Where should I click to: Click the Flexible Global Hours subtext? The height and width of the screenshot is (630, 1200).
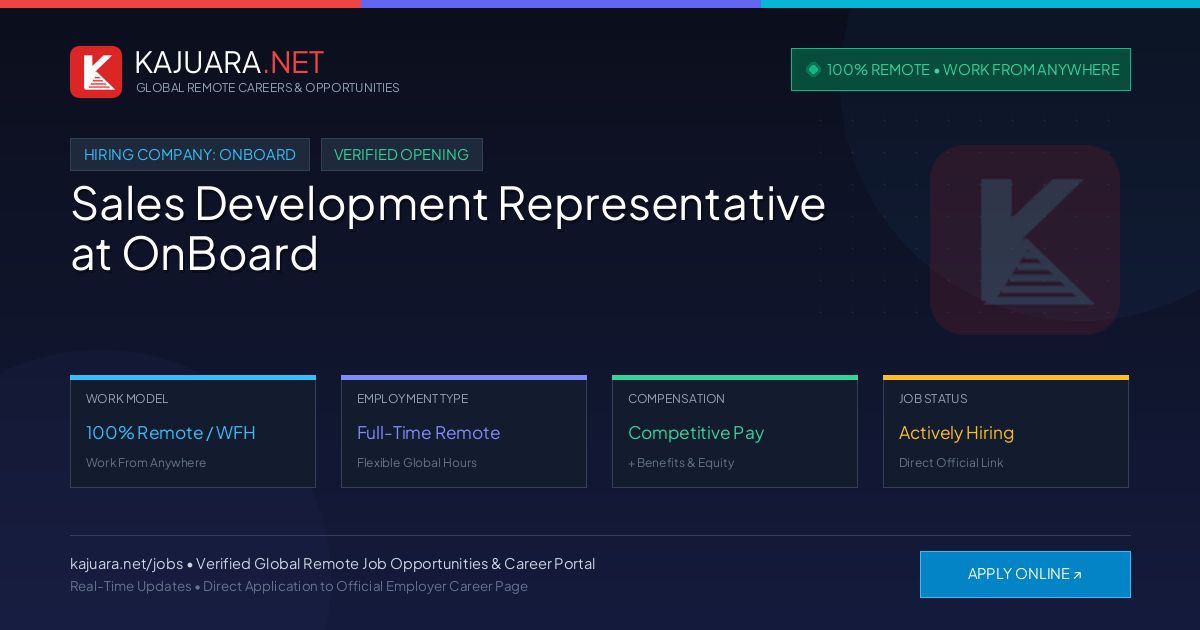point(417,463)
